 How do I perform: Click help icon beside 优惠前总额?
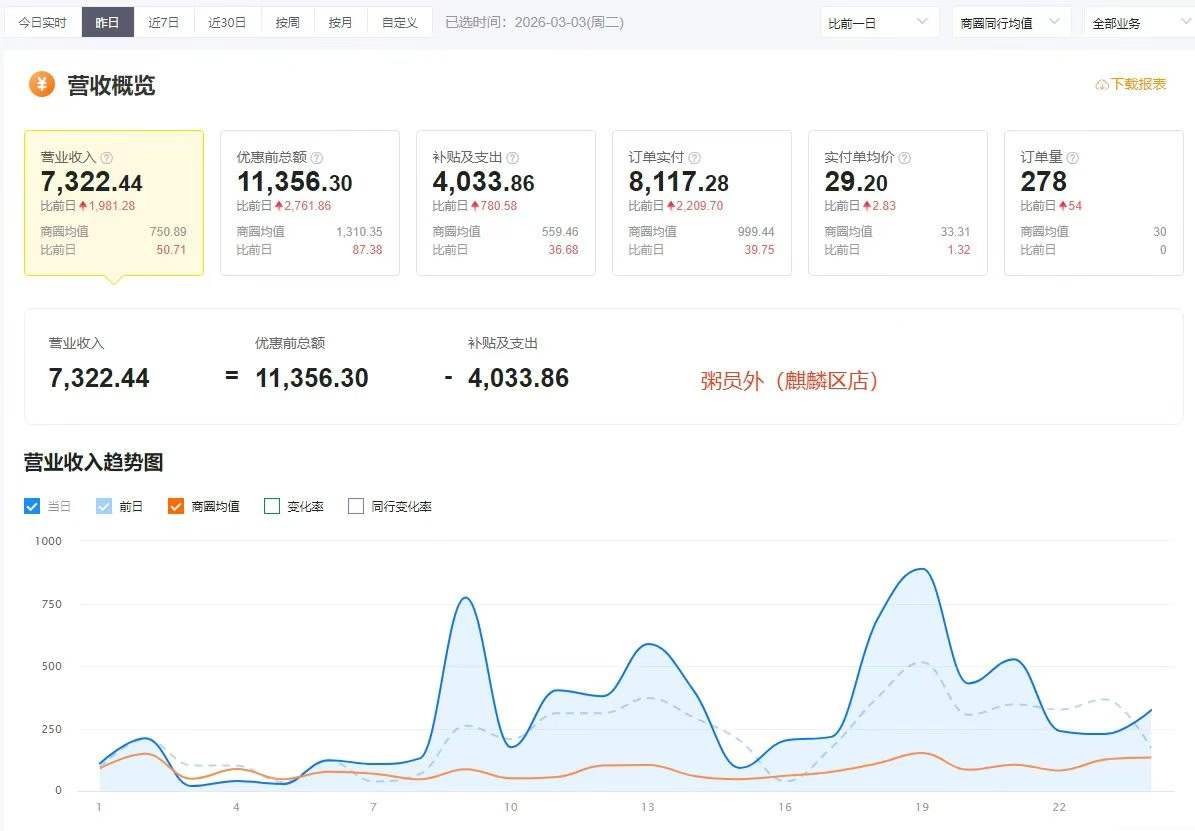pyautogui.click(x=317, y=158)
